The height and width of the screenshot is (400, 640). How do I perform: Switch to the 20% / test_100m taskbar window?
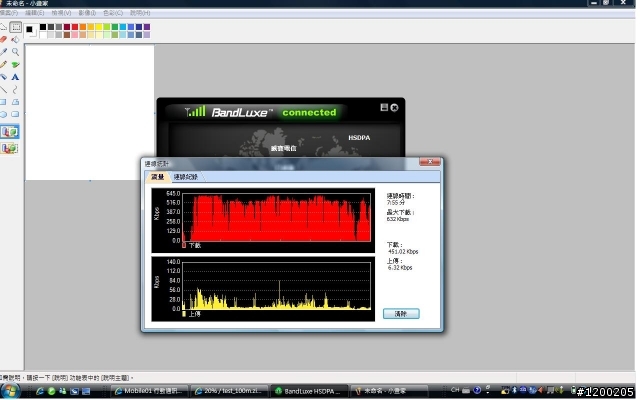229,391
